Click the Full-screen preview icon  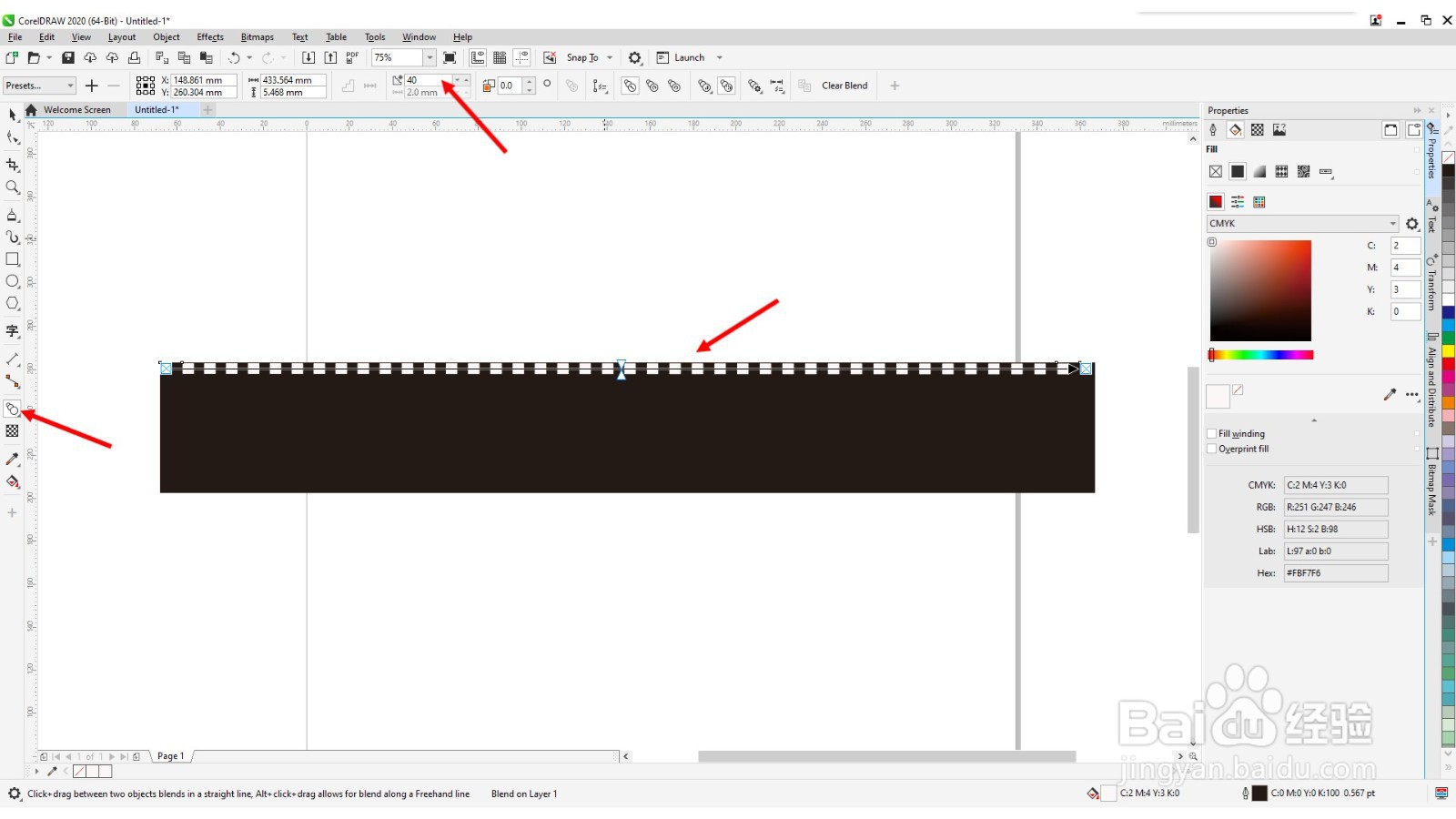pos(450,57)
